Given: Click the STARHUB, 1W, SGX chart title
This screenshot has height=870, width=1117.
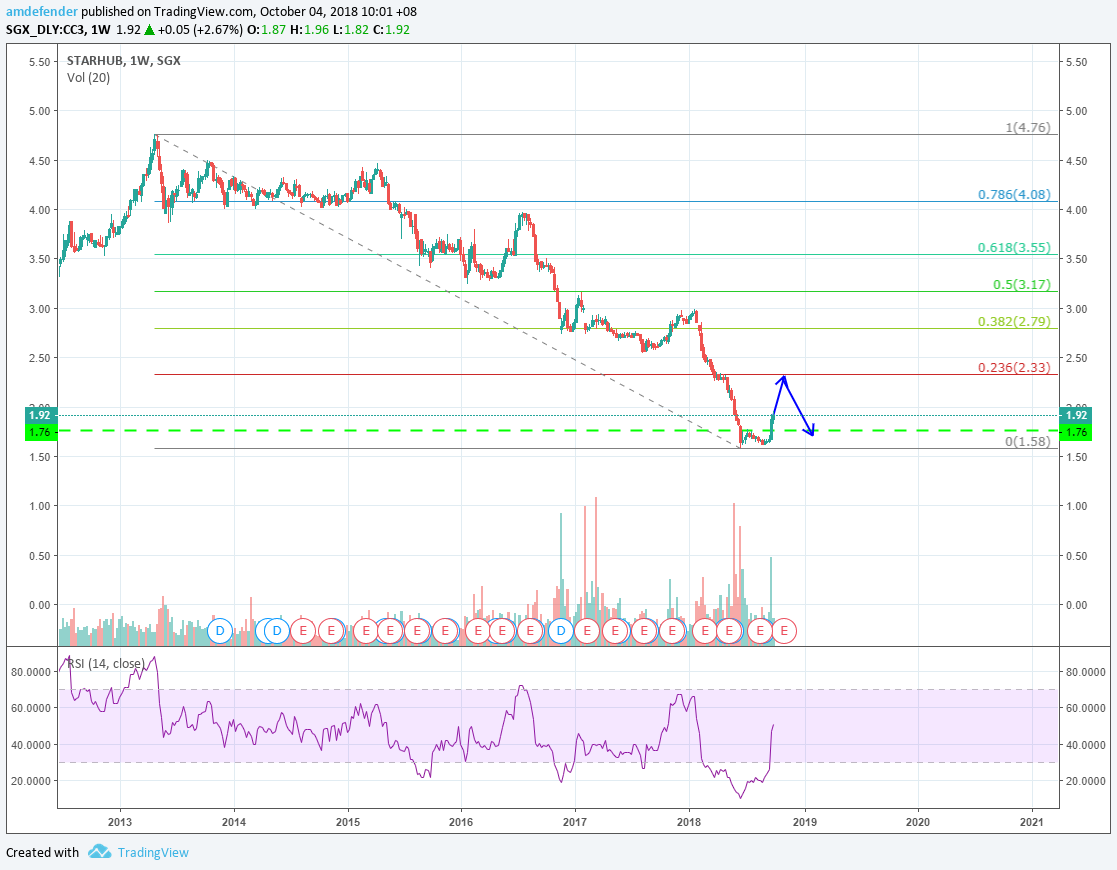Looking at the screenshot, I should point(123,60).
